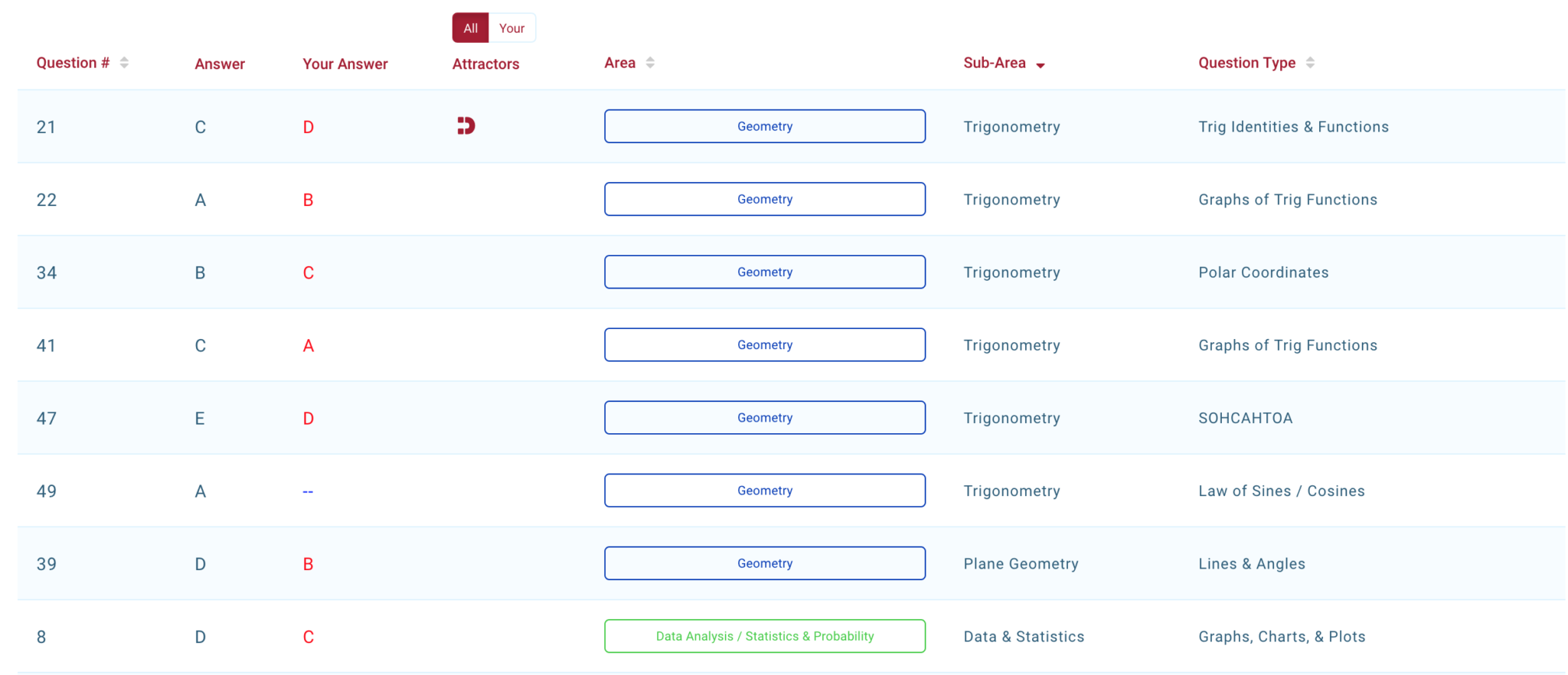The image size is (1568, 675).
Task: Click the sort icon beside Area header
Action: pos(650,63)
